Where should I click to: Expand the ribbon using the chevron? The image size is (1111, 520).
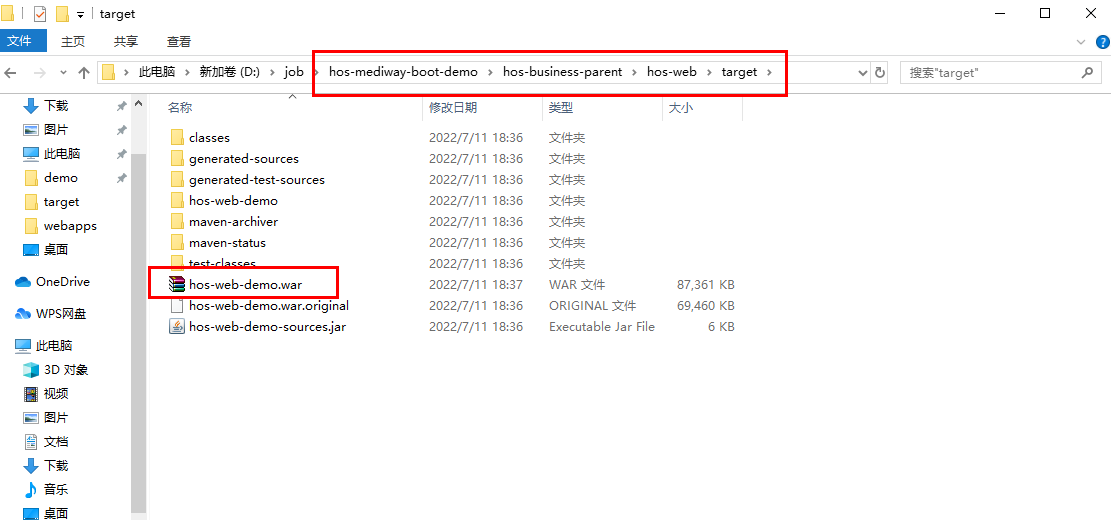pyautogui.click(x=1079, y=42)
